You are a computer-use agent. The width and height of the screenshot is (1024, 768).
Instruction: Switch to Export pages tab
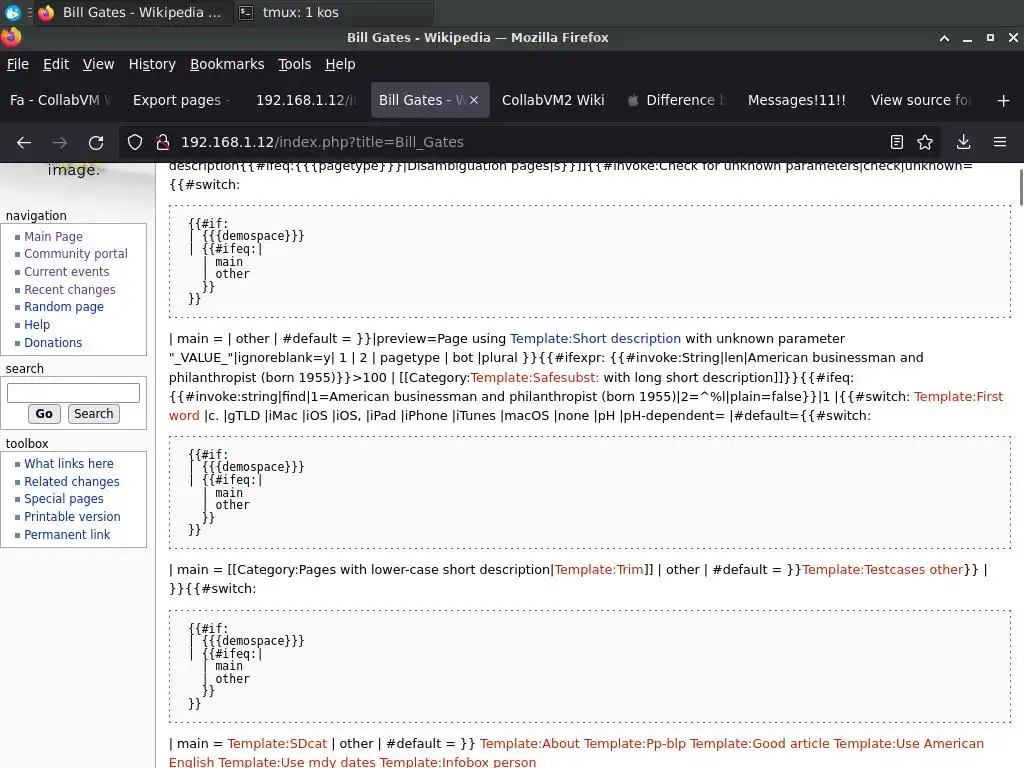(182, 100)
